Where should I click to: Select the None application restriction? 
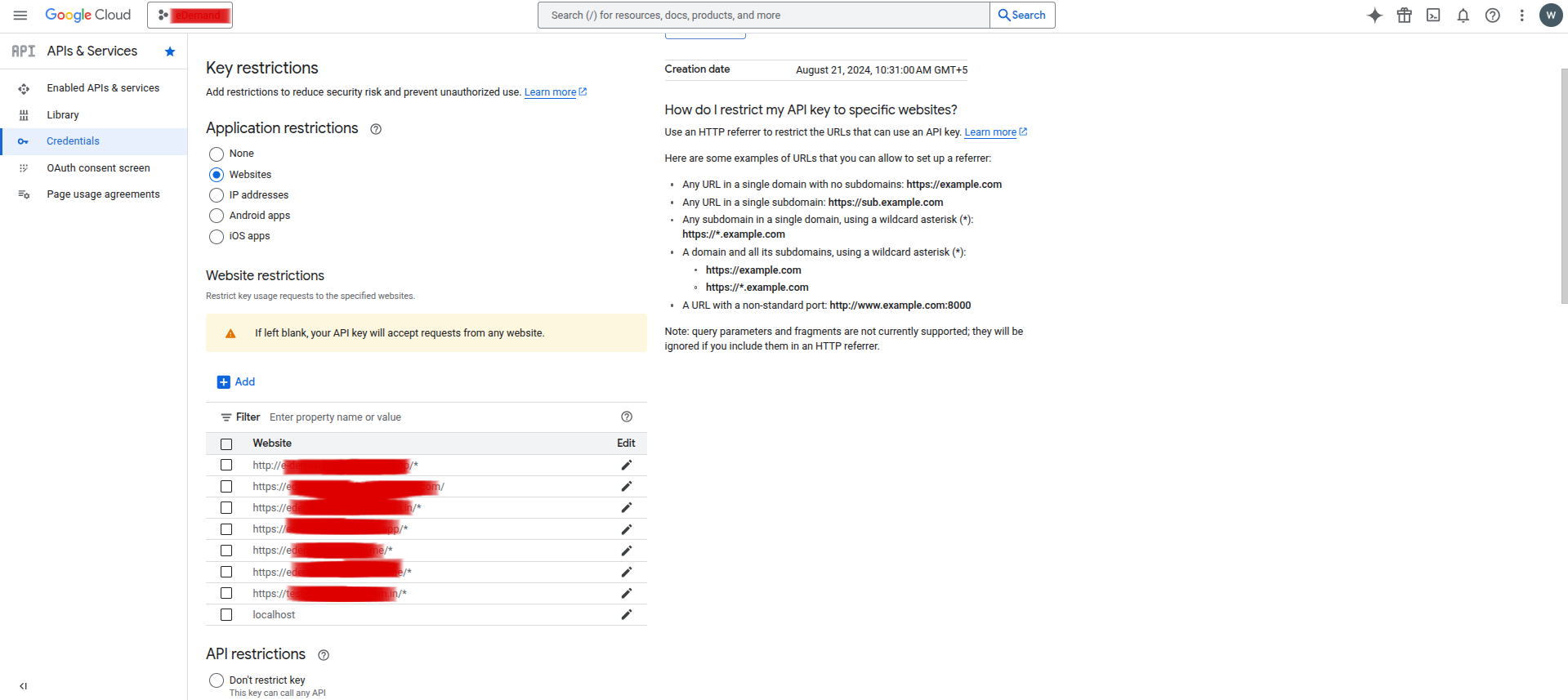[x=217, y=154]
